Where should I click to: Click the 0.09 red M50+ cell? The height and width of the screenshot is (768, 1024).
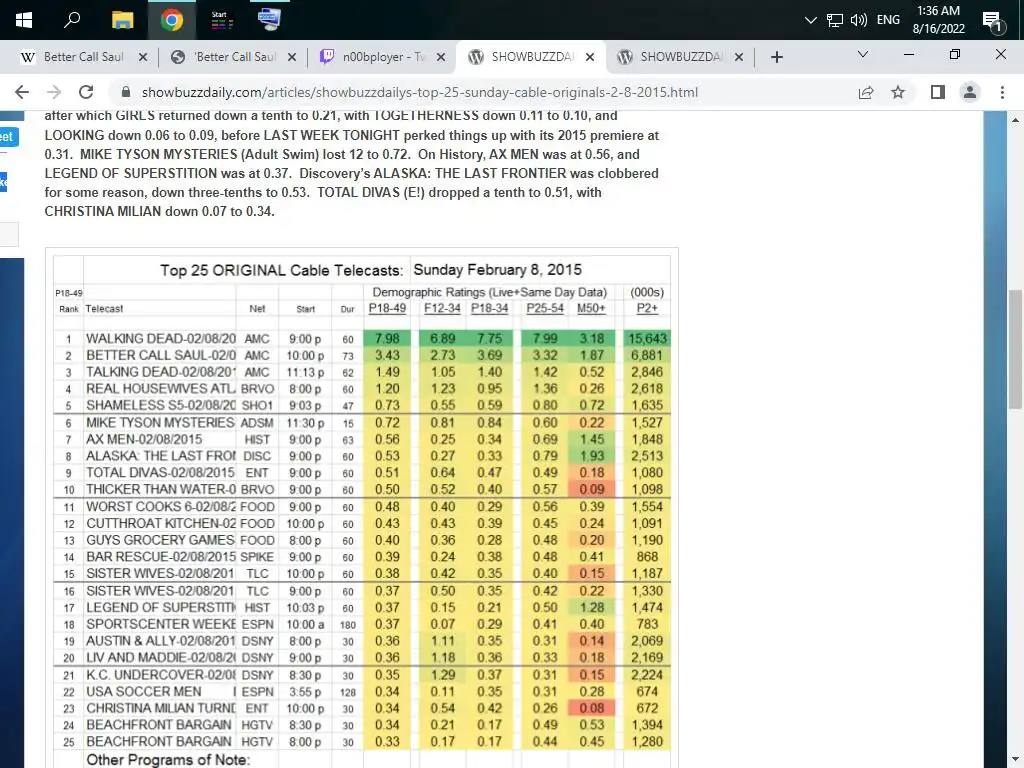592,489
